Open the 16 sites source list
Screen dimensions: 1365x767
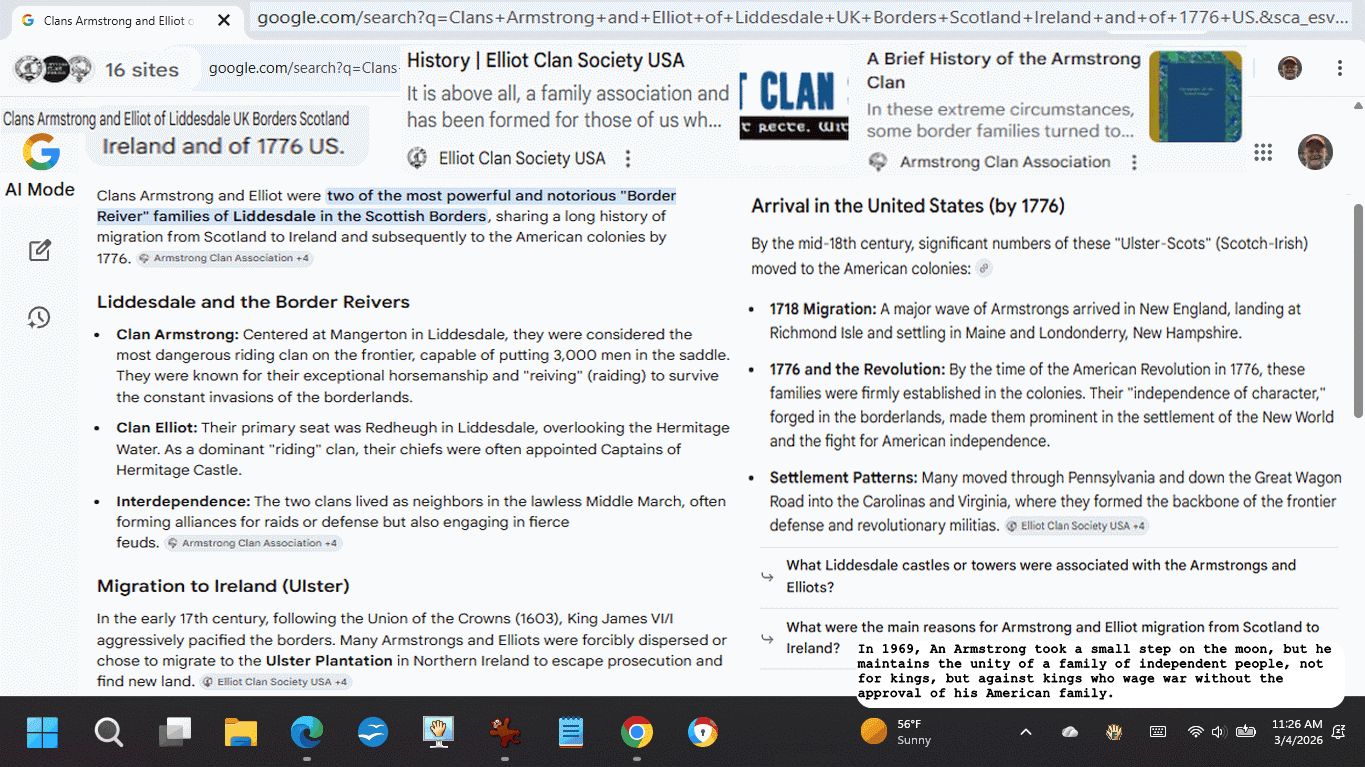(97, 70)
